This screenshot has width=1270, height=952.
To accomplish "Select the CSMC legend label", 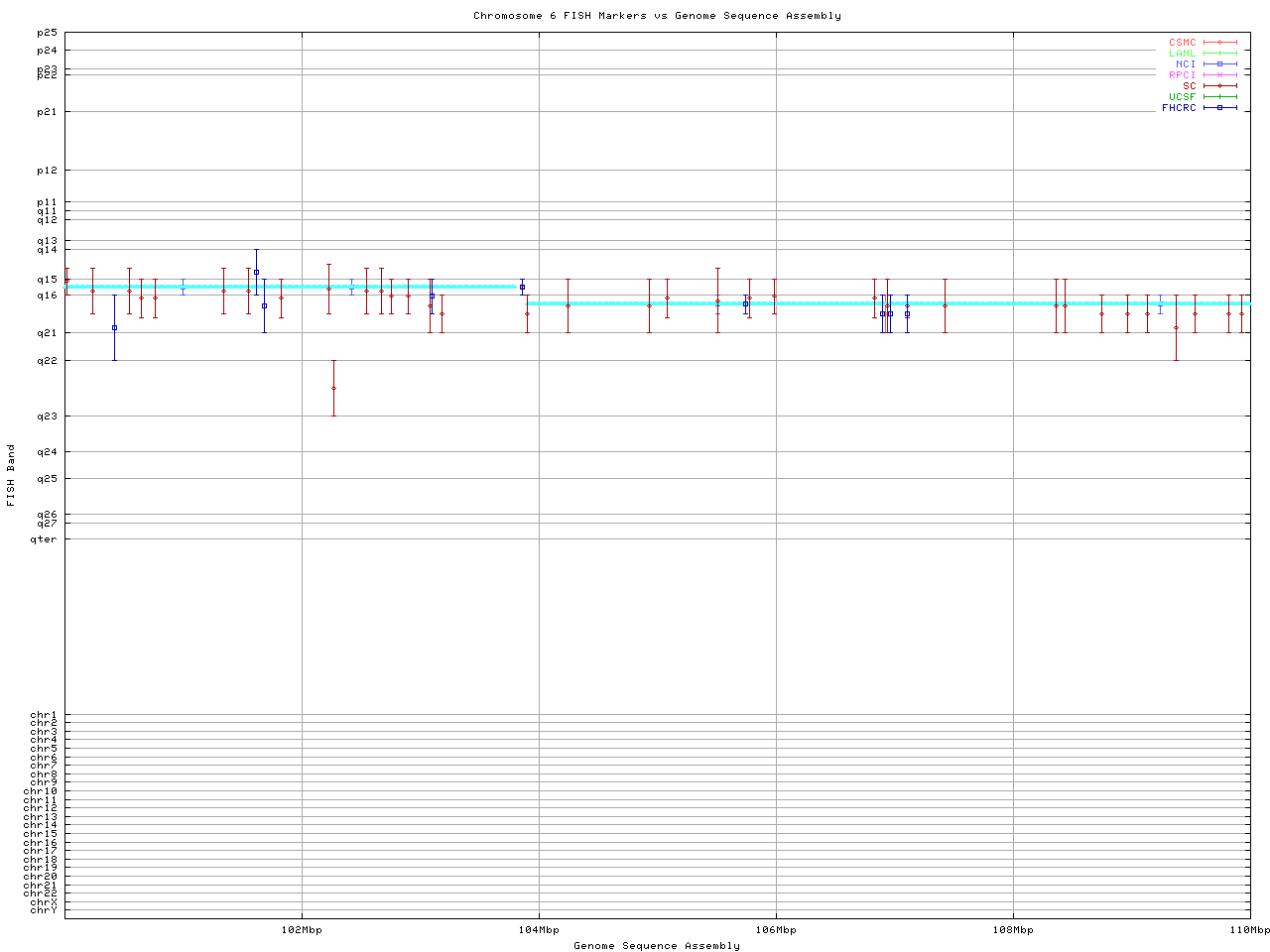I will (x=1182, y=43).
